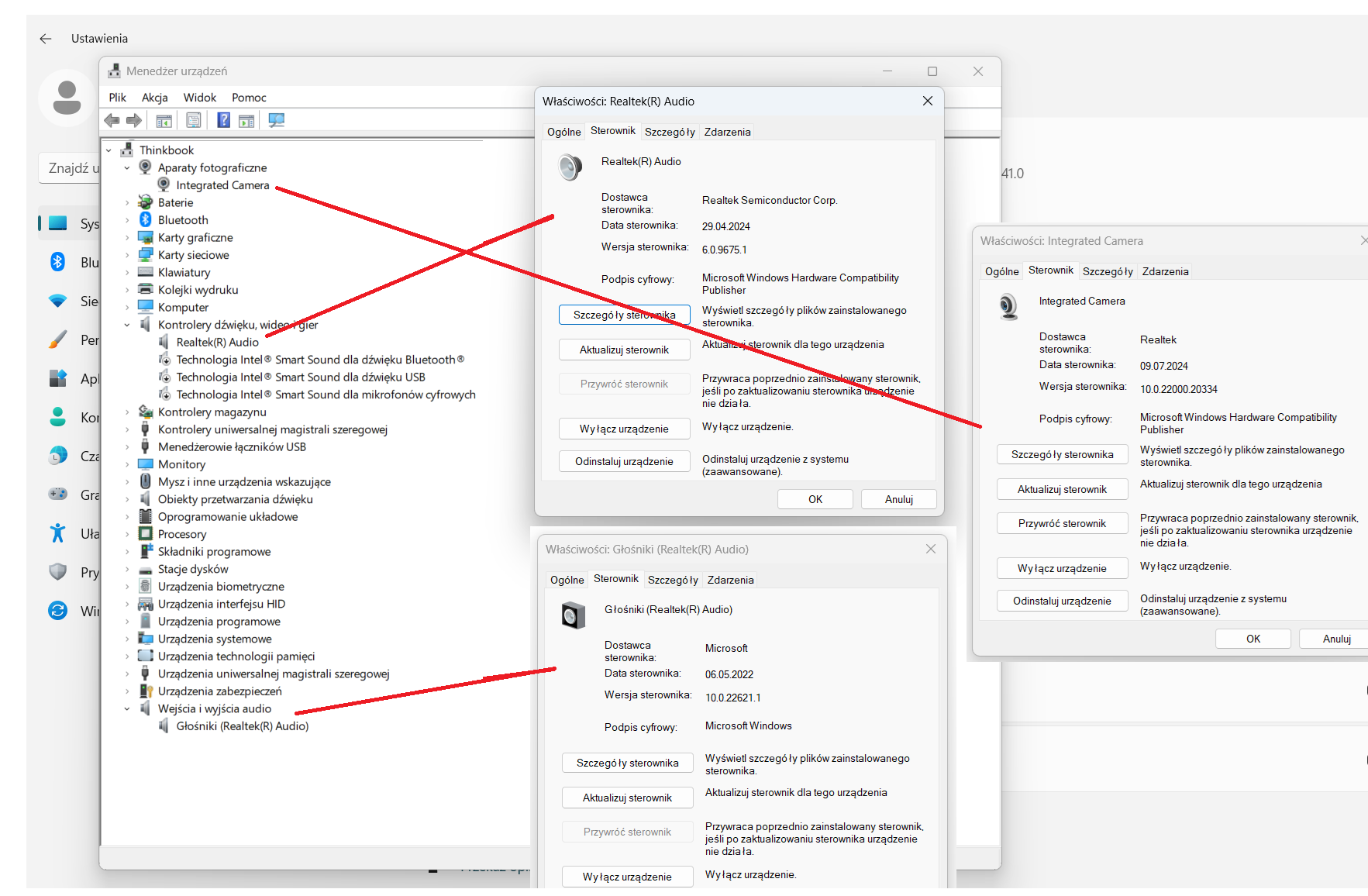Screen dimensions: 1368x896
Task: Click the scan for hardware changes monitor icon
Action: pos(276,120)
